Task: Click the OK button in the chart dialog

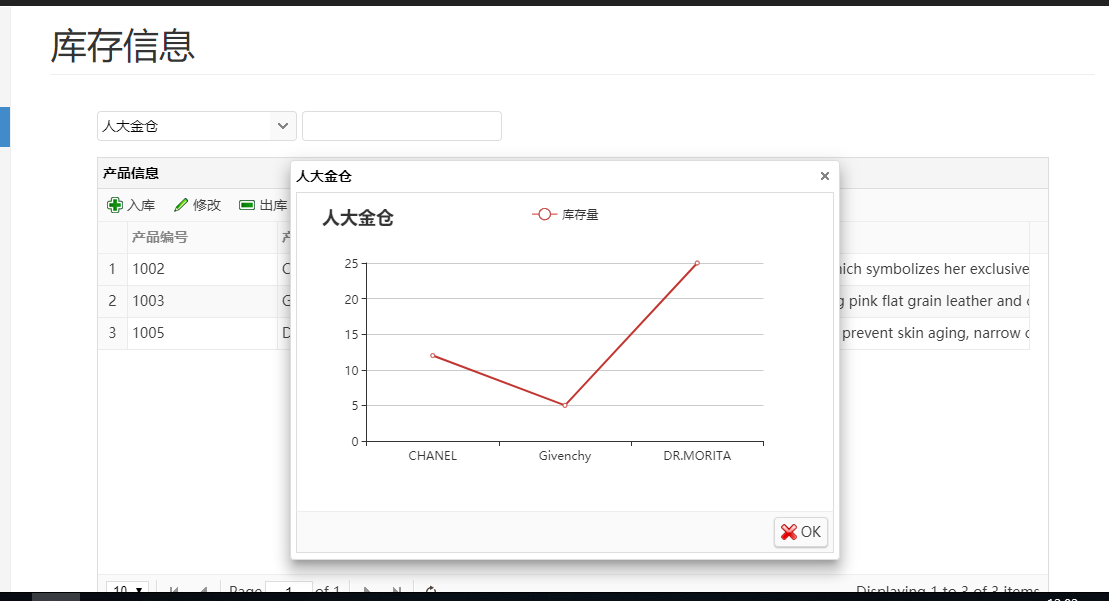Action: click(x=801, y=532)
